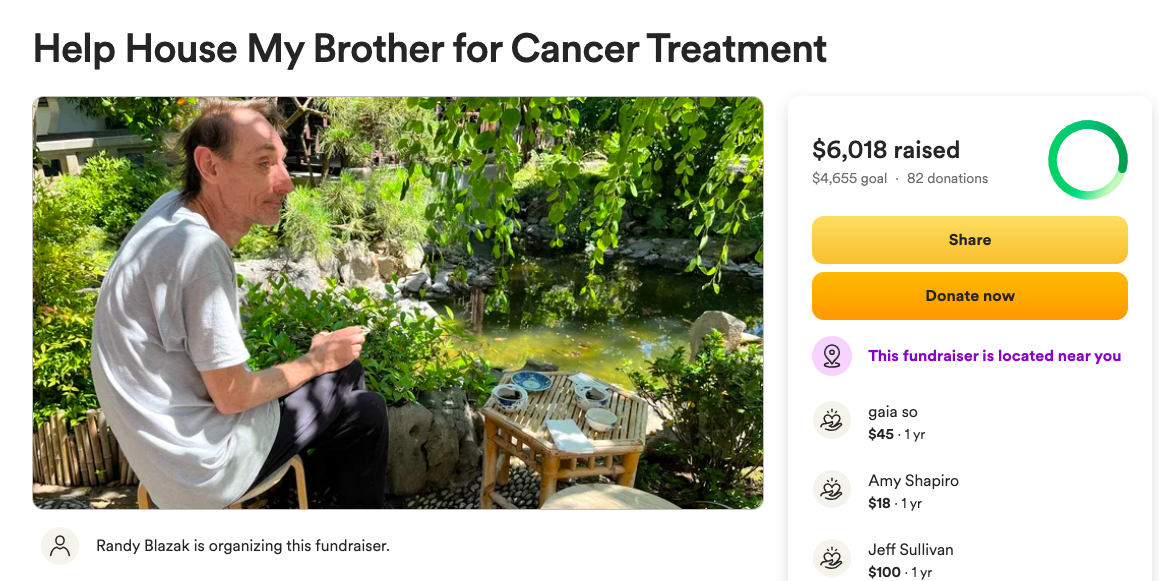Open the '82 donations' list
Viewport: 1159px width, 581px height.
947,179
